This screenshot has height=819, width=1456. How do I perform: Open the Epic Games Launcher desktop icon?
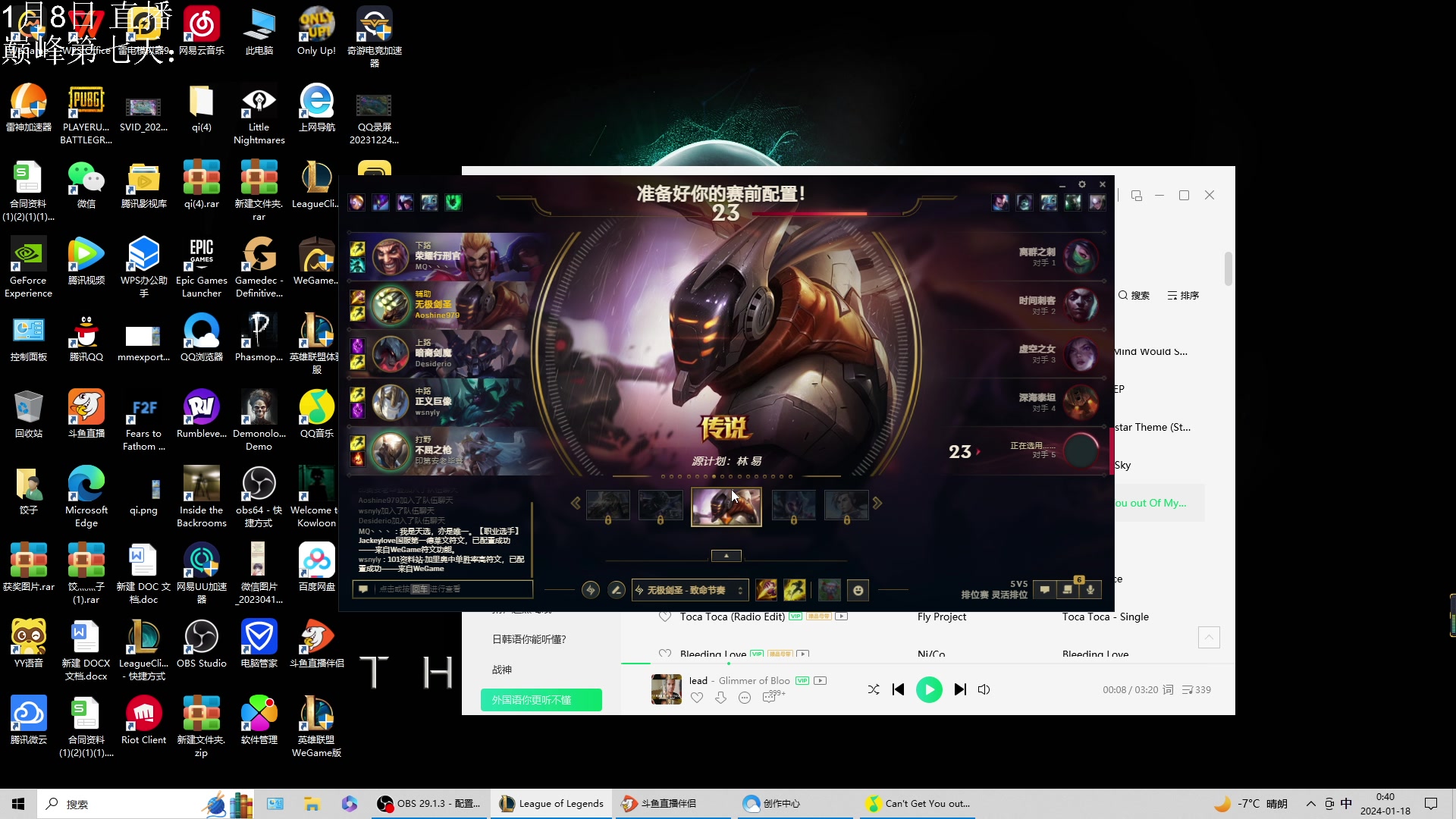click(201, 267)
